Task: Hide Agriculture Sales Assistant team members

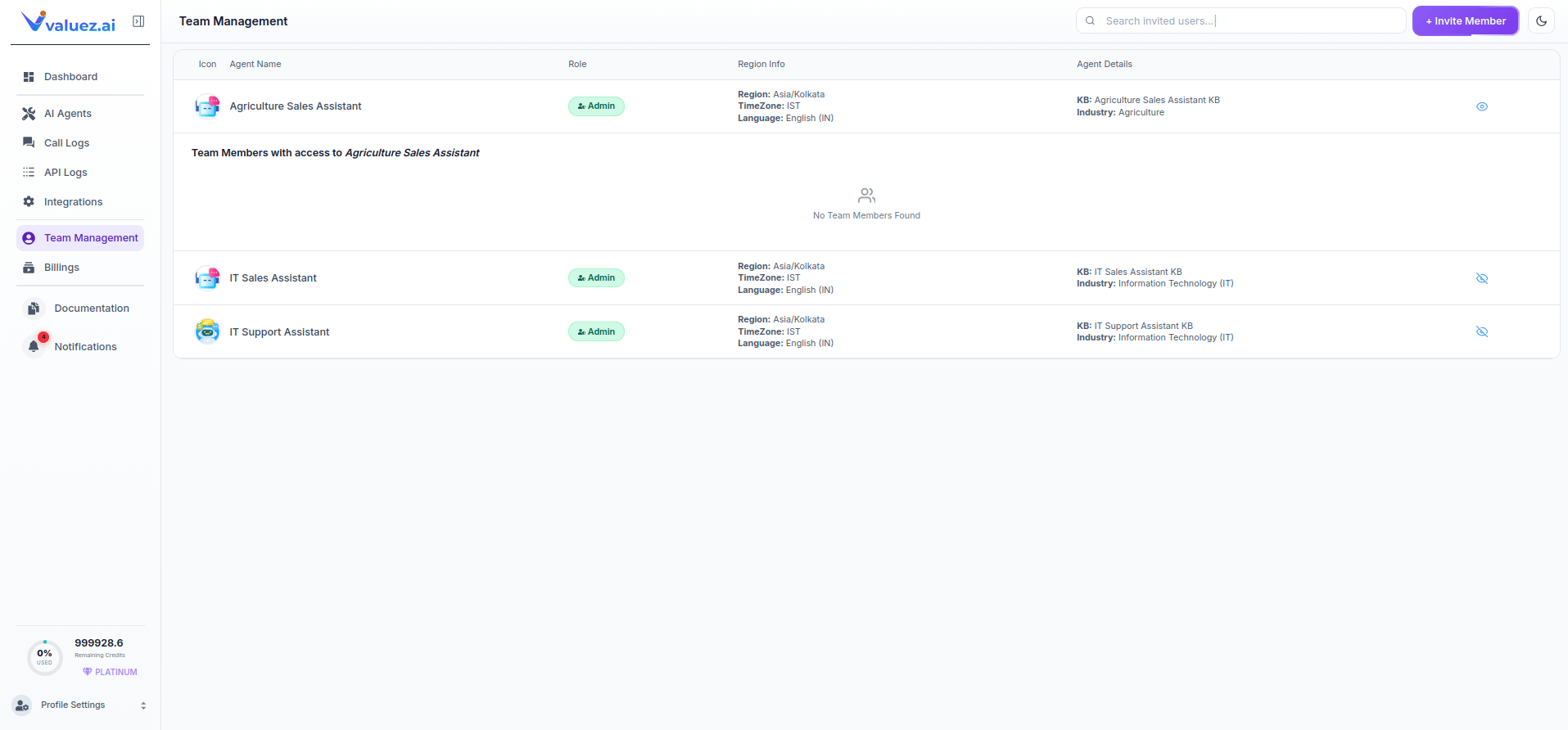Action: pos(1481,106)
